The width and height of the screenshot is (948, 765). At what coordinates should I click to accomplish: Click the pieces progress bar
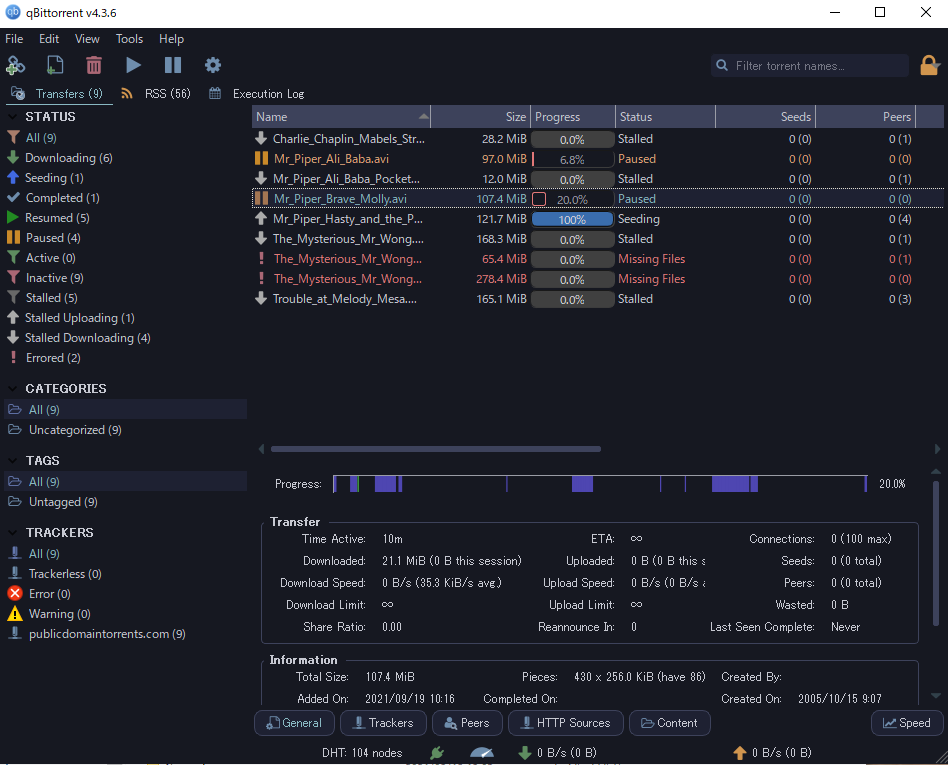pos(600,484)
